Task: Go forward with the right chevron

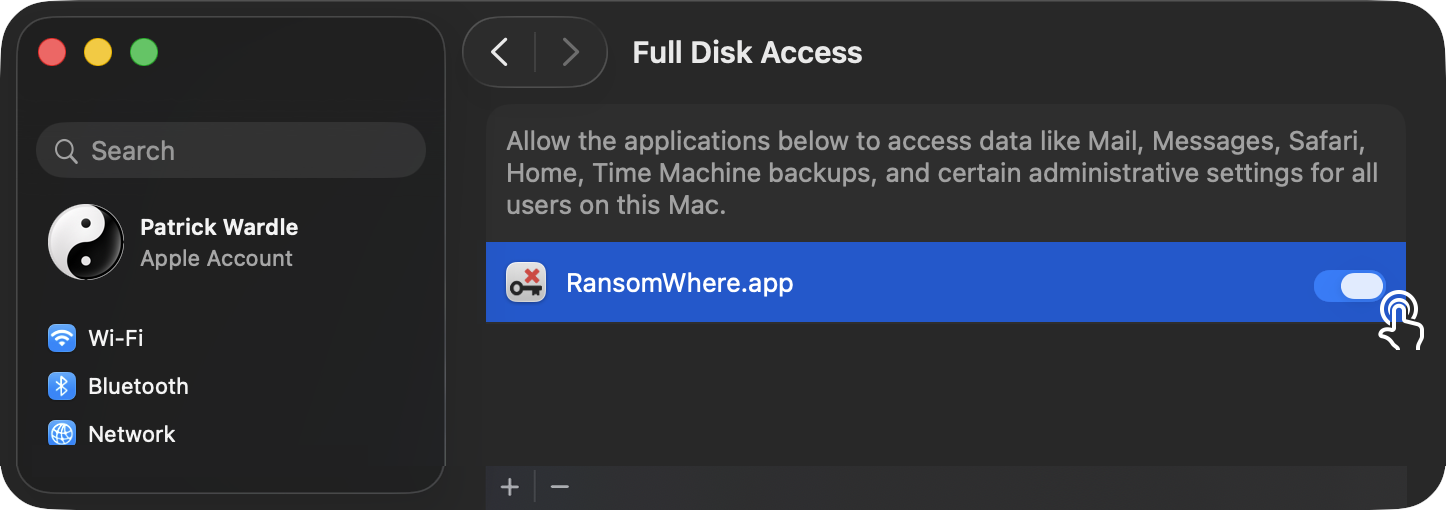Action: pyautogui.click(x=571, y=52)
